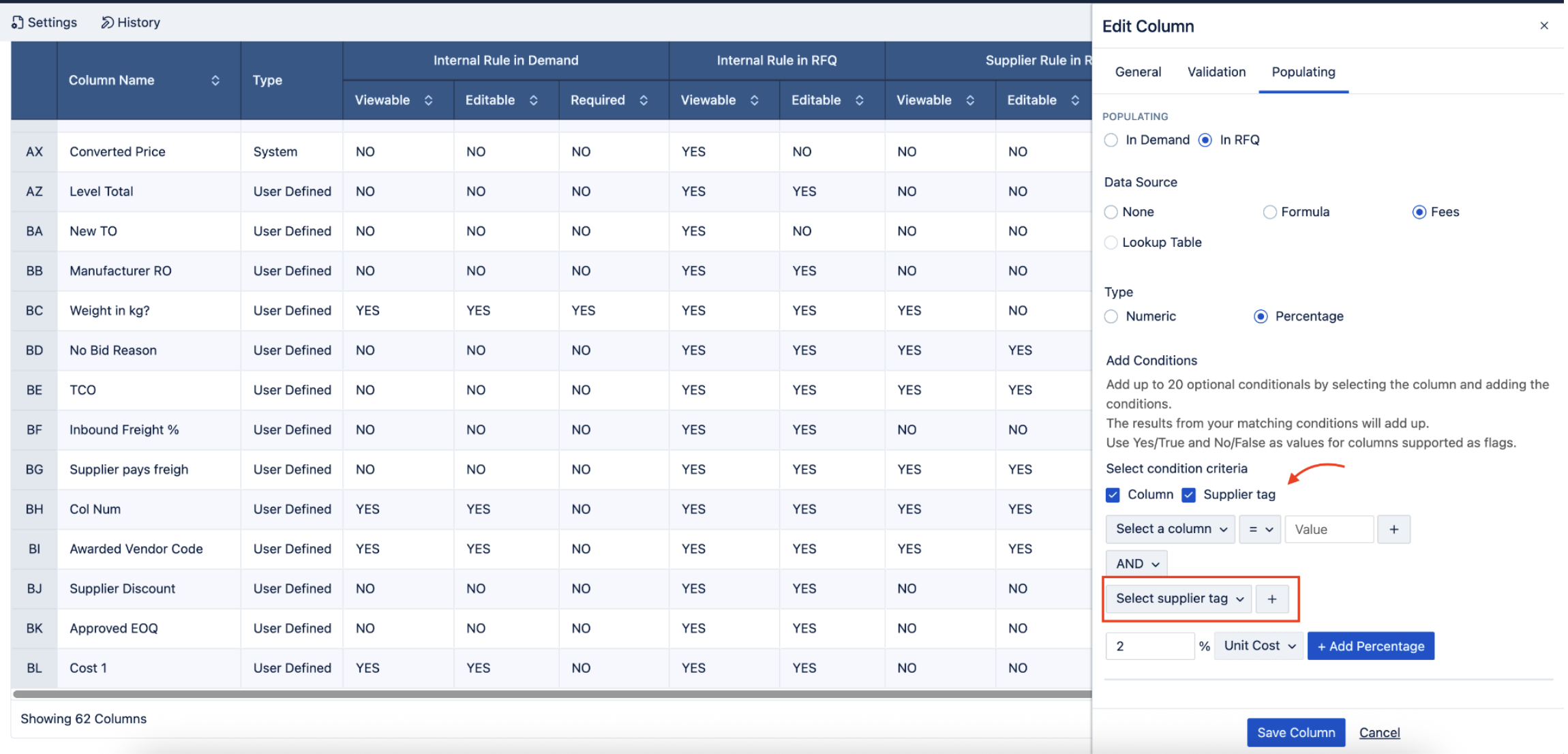Click the Save Column button
Screen dimensions: 1568x754
coord(1295,733)
